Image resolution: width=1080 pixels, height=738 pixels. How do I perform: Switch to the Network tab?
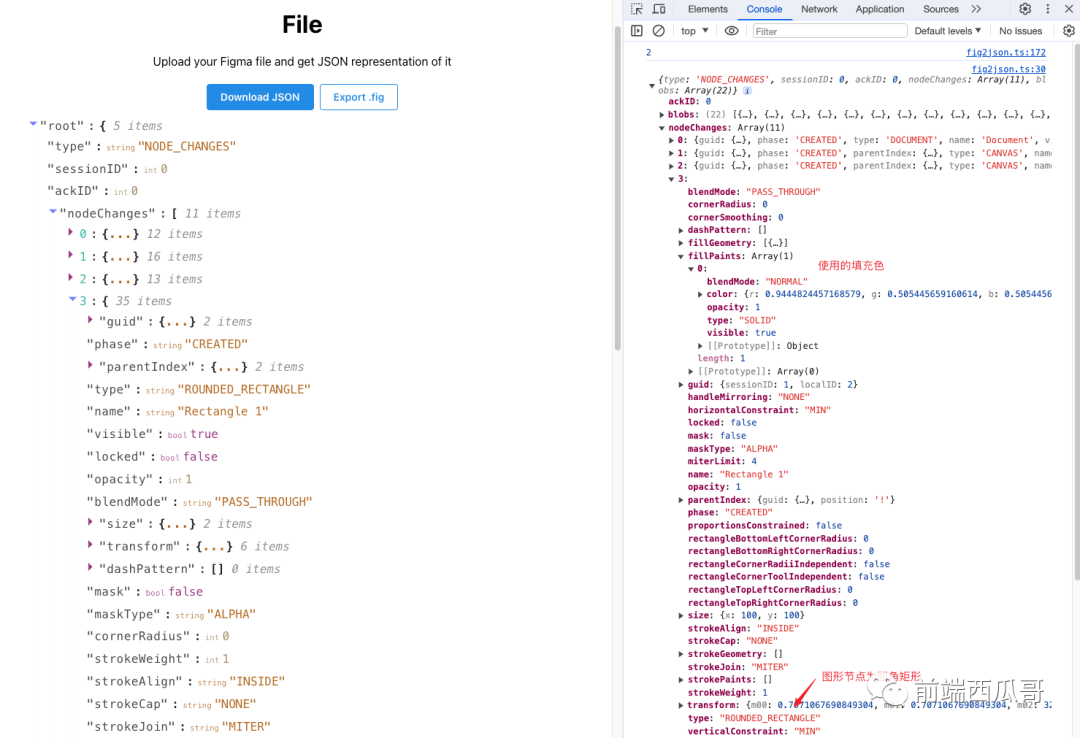(819, 9)
